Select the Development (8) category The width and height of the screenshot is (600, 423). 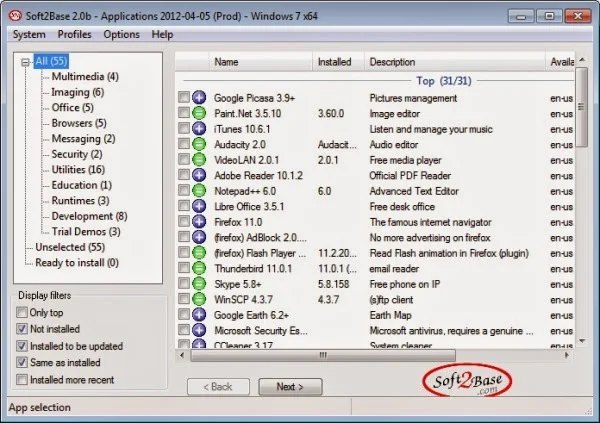[x=90, y=216]
